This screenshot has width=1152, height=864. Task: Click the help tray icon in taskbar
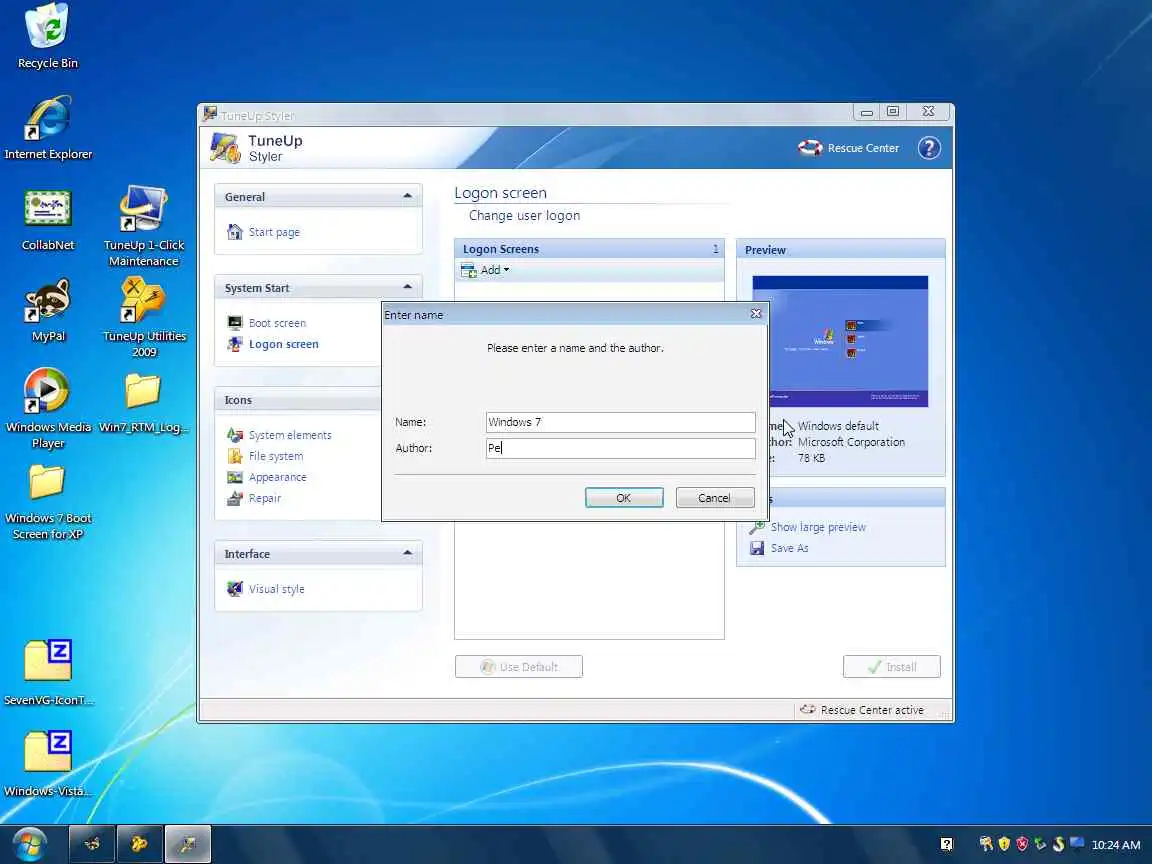coord(946,844)
